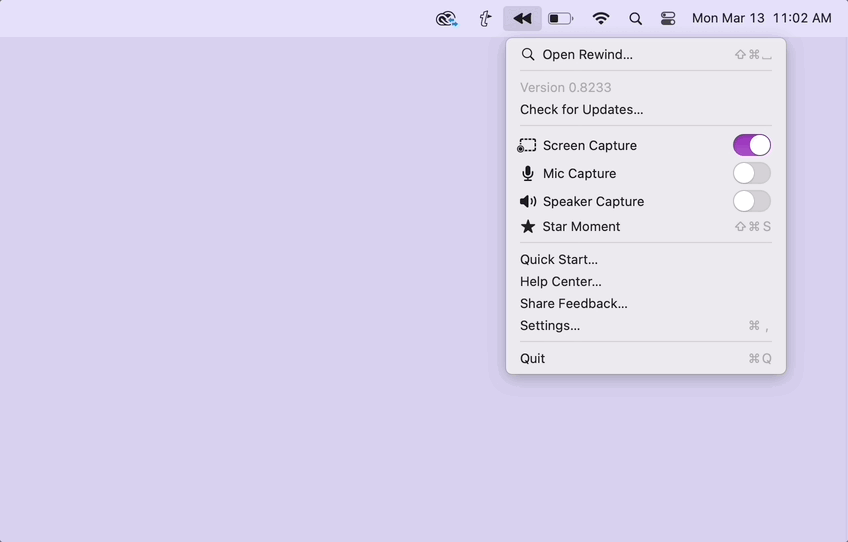
Task: Click the magnifier icon beside Open Rewind
Action: [528, 54]
